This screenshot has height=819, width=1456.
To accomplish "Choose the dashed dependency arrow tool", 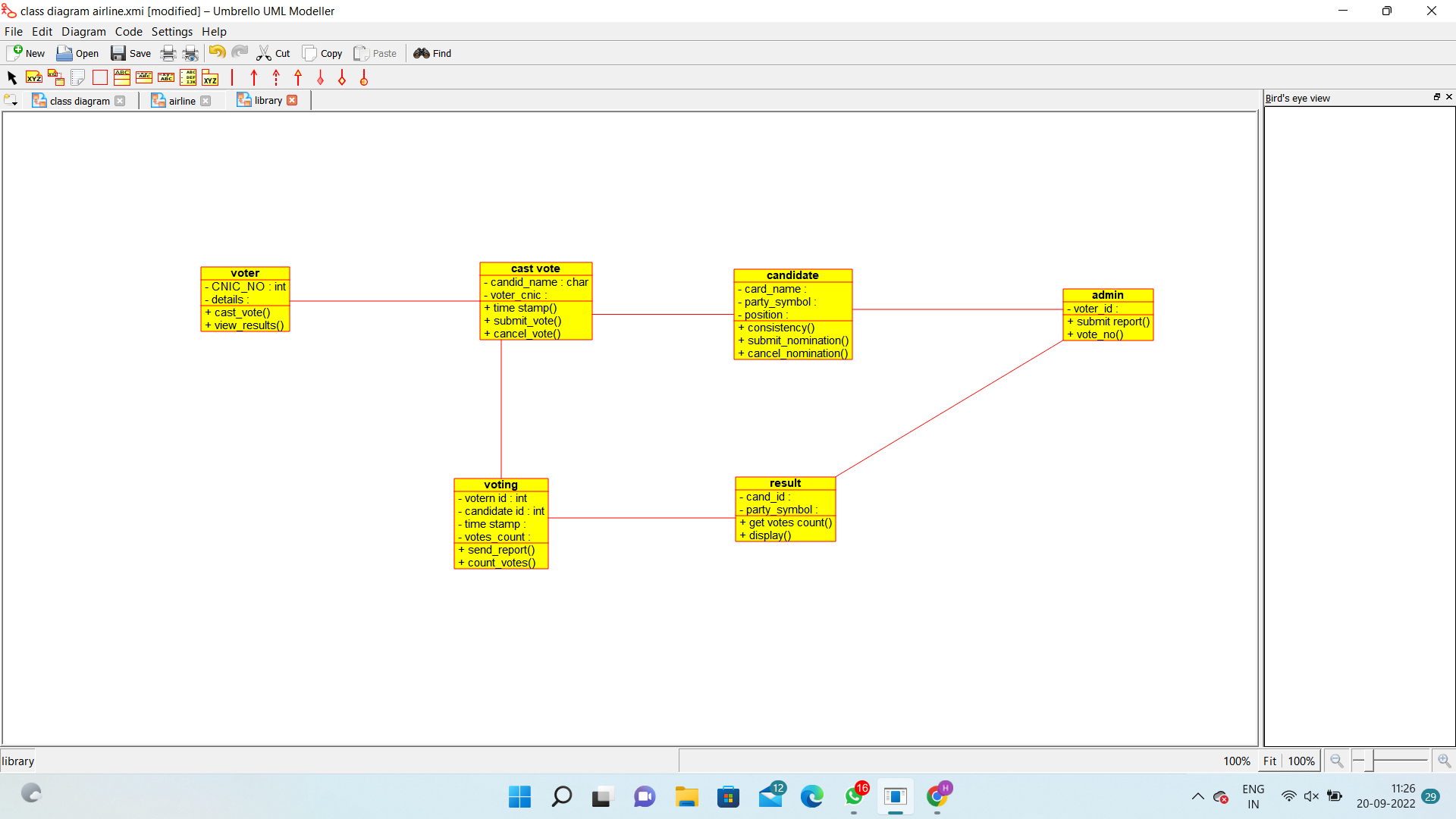I will pyautogui.click(x=276, y=77).
